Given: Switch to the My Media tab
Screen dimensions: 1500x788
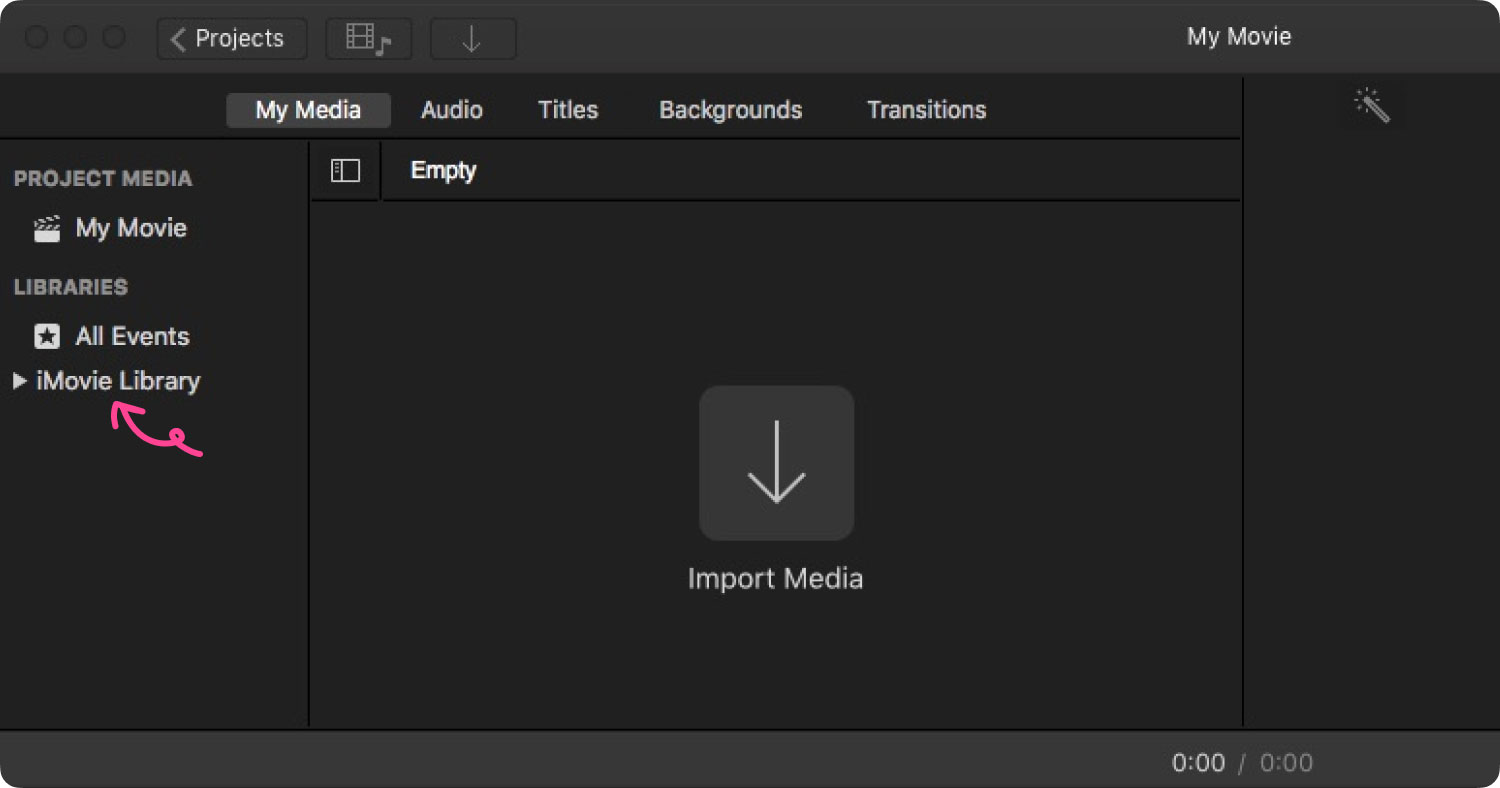Looking at the screenshot, I should (308, 110).
